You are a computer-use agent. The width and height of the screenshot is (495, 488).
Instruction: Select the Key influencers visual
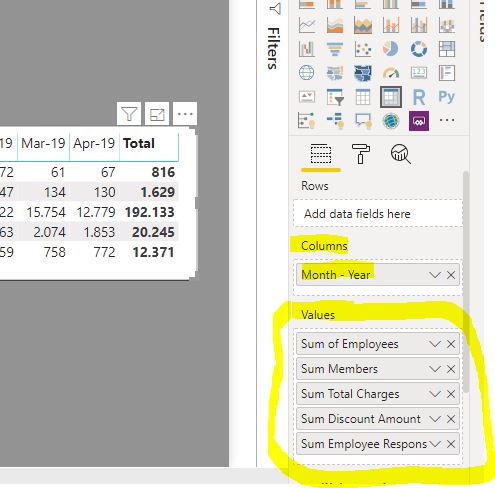pyautogui.click(x=307, y=120)
